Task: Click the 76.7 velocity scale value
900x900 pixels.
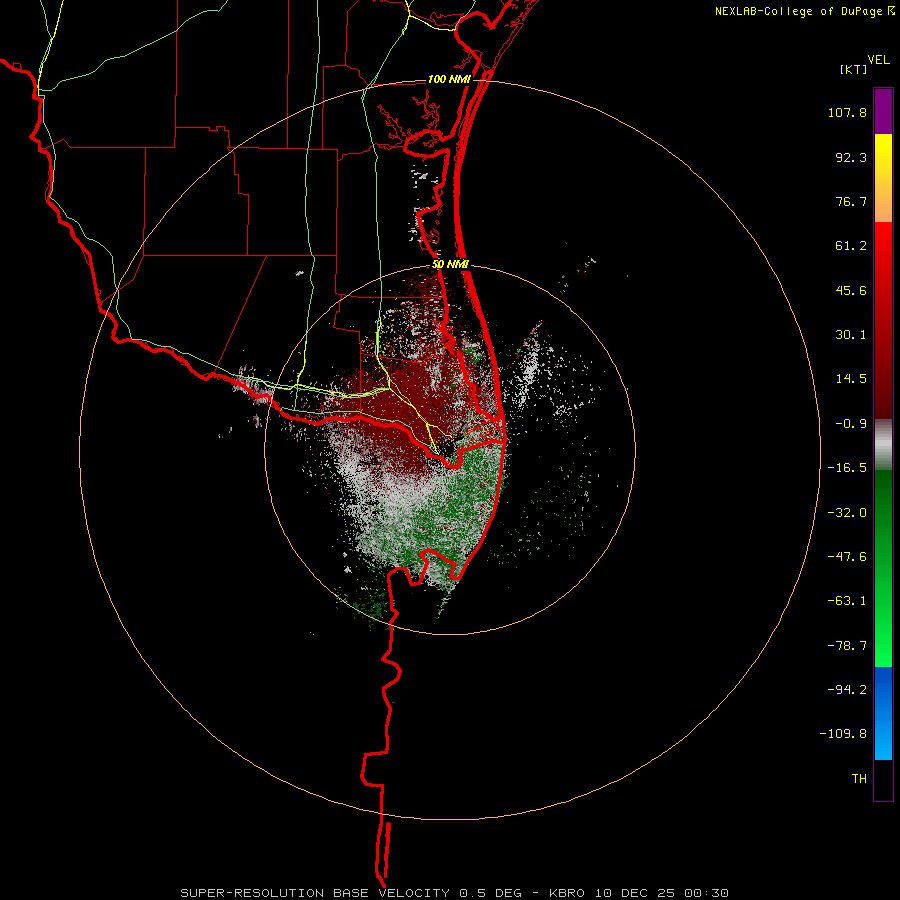Action: click(851, 201)
